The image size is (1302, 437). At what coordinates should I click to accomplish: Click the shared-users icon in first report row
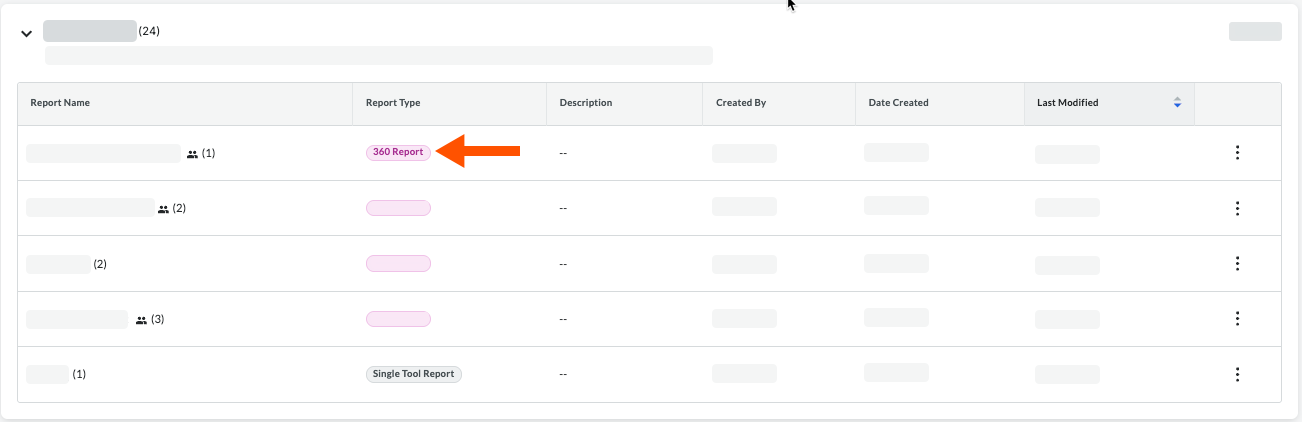click(x=192, y=154)
